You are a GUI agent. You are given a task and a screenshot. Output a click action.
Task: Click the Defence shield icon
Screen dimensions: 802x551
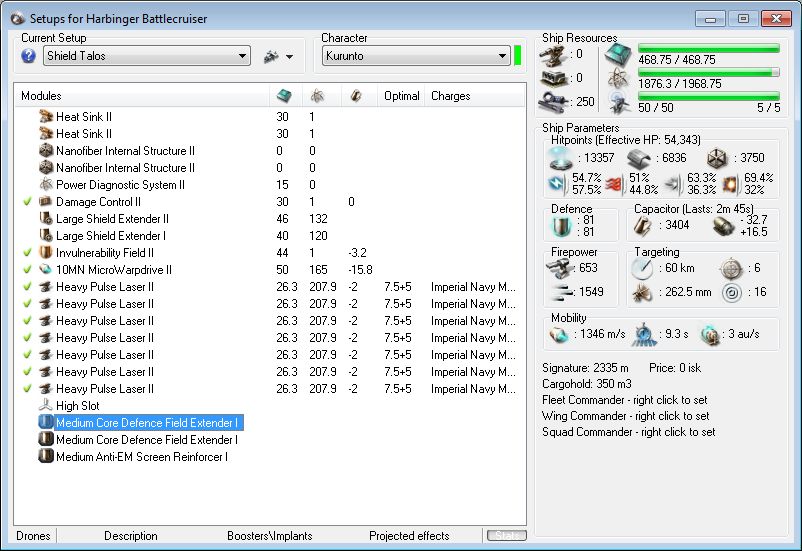coord(561,226)
